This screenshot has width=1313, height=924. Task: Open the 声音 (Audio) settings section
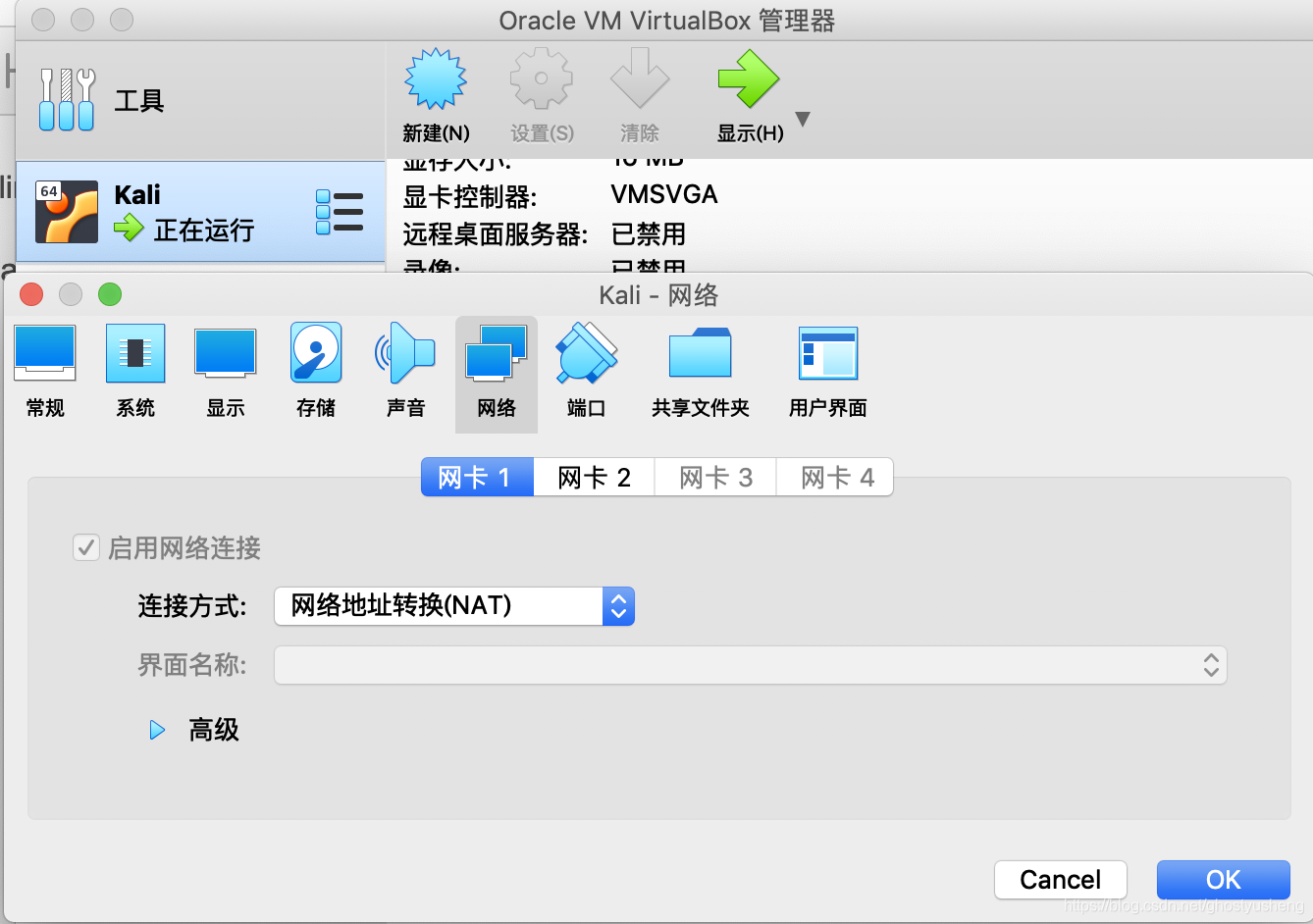(x=405, y=373)
